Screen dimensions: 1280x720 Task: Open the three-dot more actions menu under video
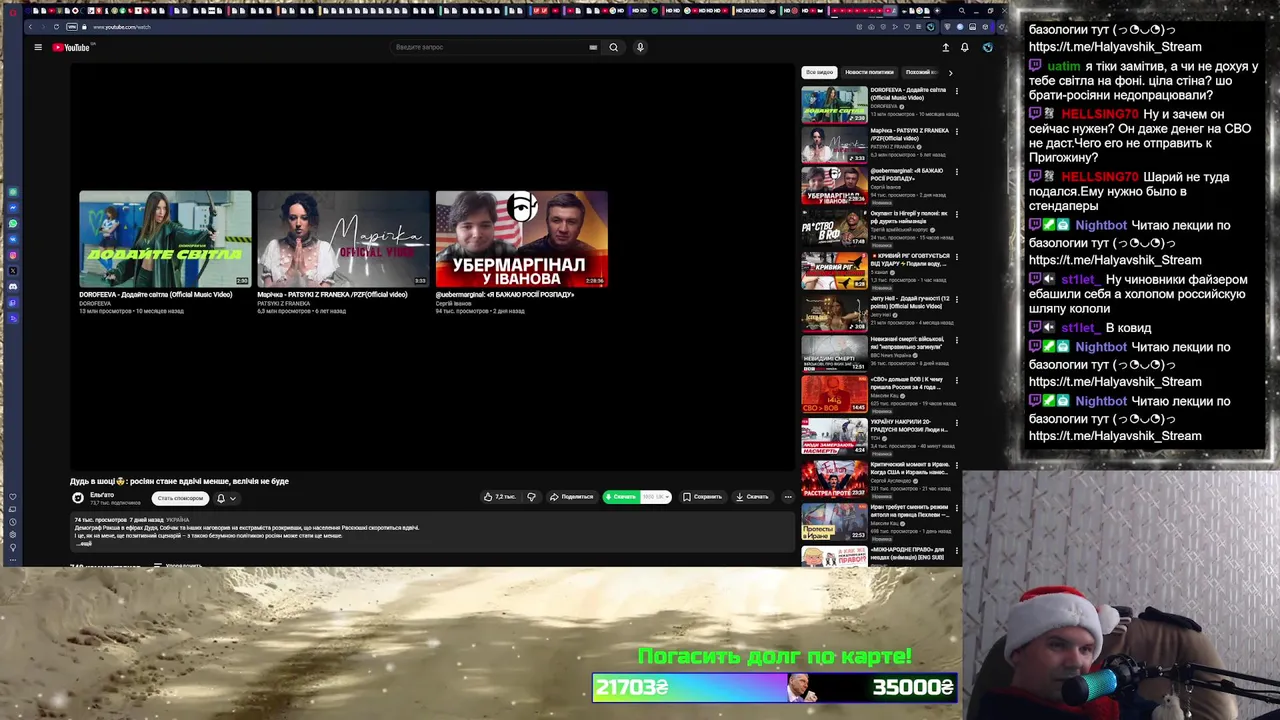click(788, 497)
